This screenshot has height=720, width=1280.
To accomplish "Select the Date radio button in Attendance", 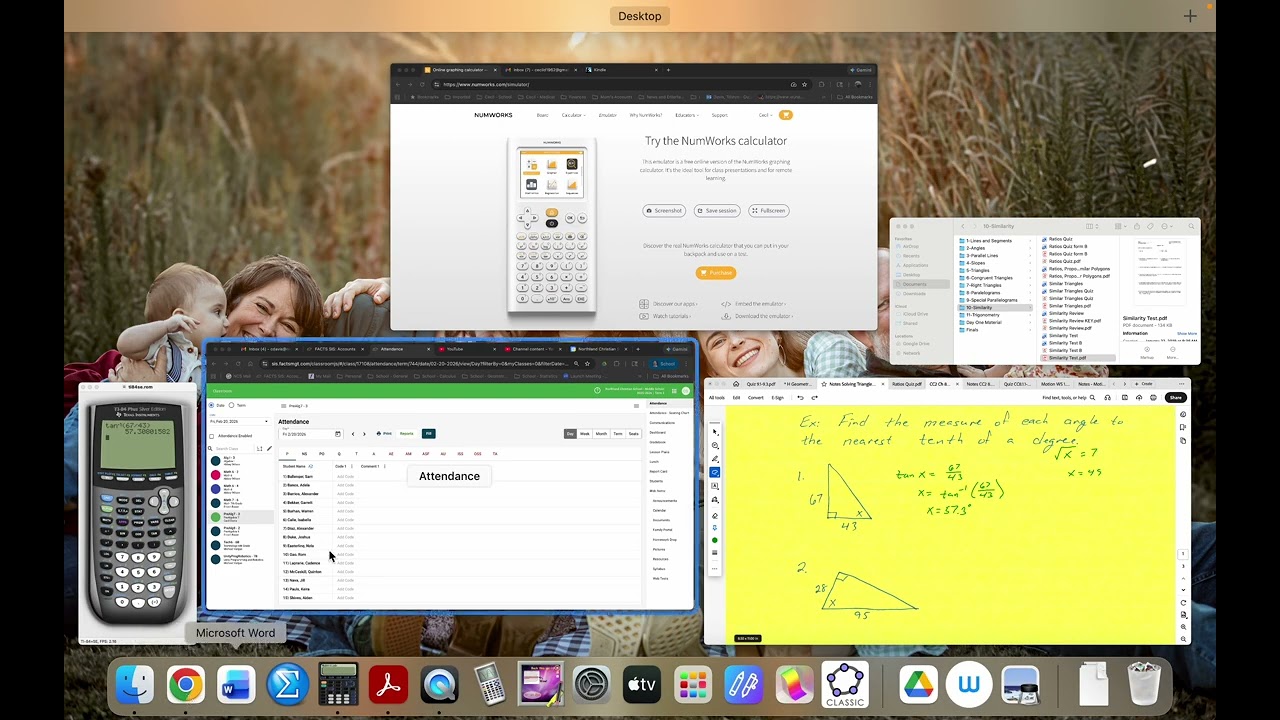I will pyautogui.click(x=211, y=405).
